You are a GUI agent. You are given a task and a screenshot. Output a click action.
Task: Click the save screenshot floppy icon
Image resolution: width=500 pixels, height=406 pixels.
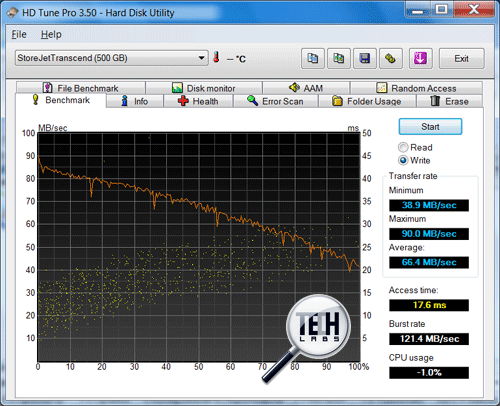(365, 58)
